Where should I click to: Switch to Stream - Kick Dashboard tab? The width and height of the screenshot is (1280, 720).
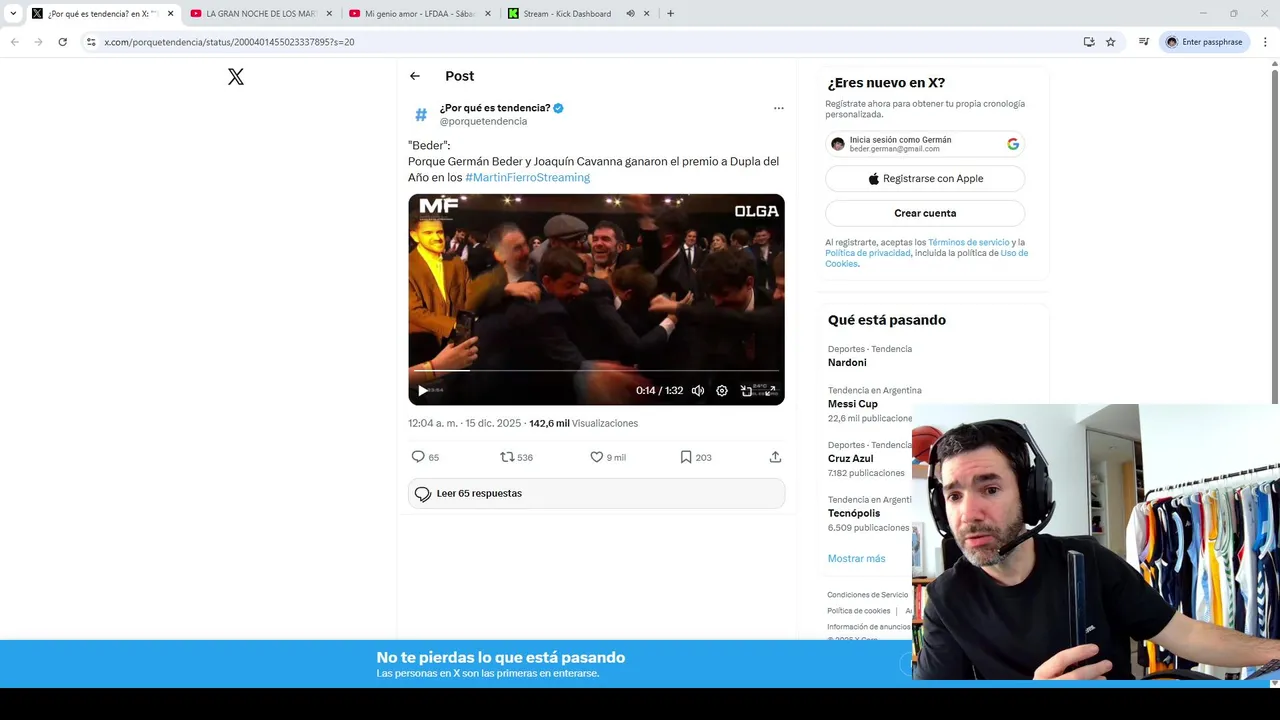[x=578, y=14]
